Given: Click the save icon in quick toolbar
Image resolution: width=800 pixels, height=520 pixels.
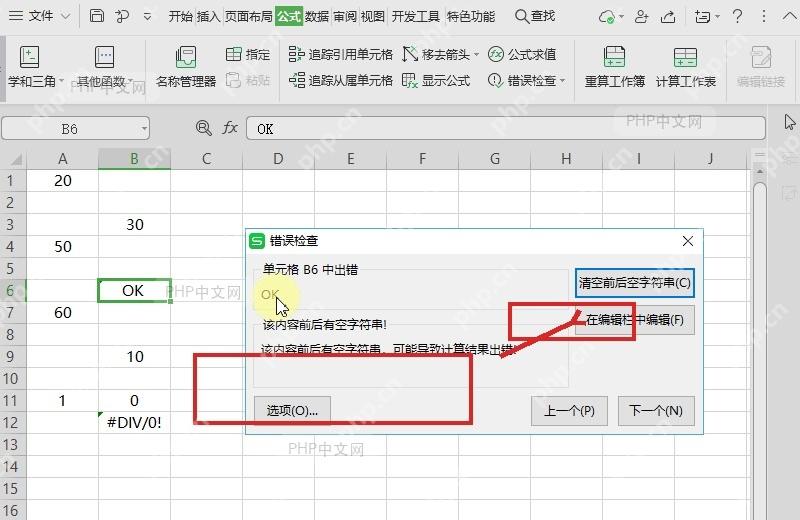Looking at the screenshot, I should coord(96,16).
